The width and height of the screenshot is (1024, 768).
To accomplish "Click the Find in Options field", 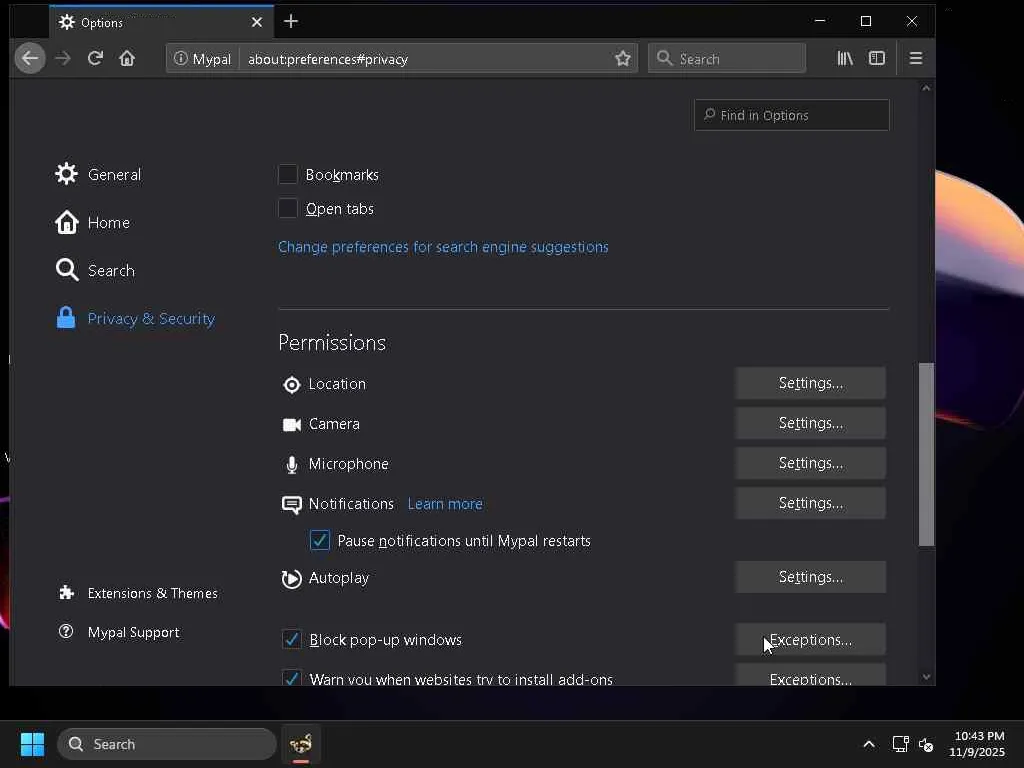I will tap(792, 115).
